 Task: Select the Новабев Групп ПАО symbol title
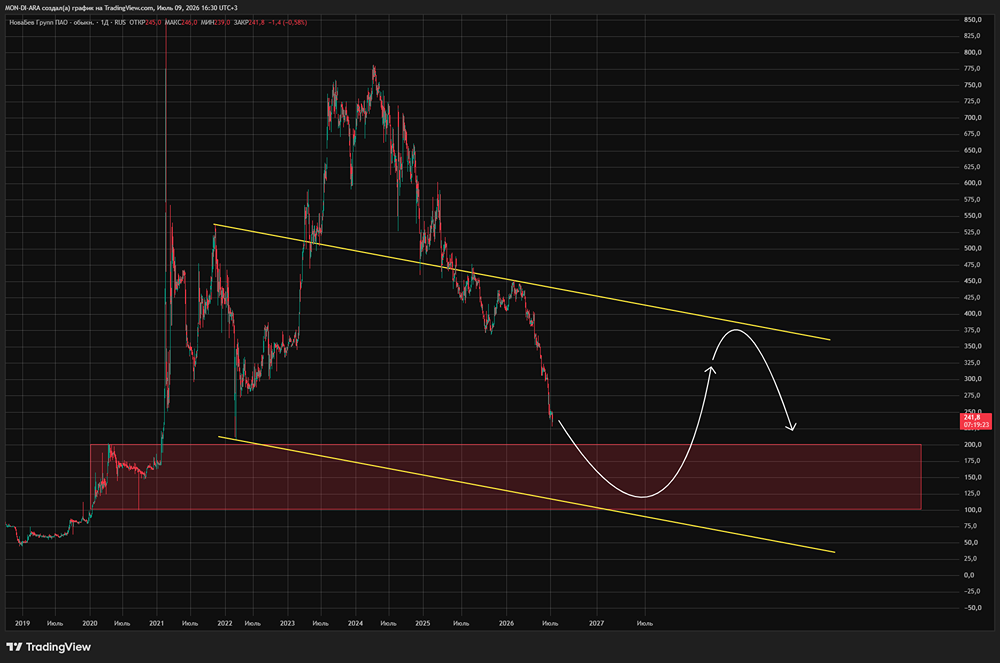(51, 22)
